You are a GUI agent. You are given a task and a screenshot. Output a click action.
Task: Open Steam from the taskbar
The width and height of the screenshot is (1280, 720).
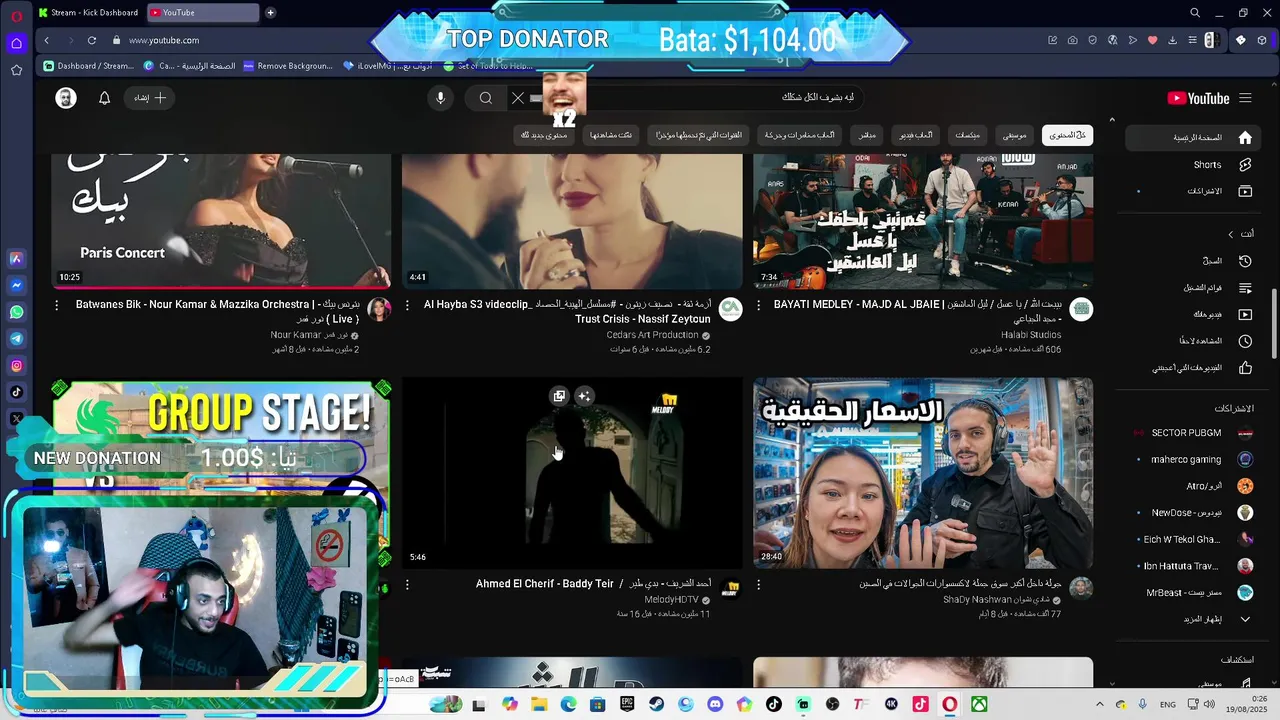click(656, 705)
